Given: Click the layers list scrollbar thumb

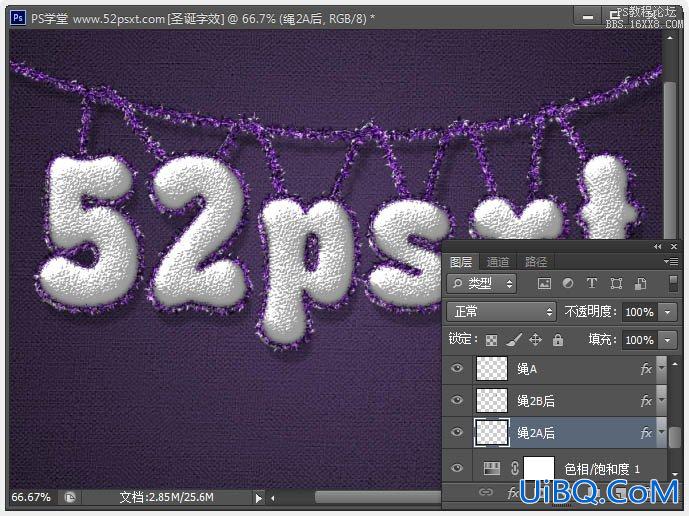Looking at the screenshot, I should point(675,437).
